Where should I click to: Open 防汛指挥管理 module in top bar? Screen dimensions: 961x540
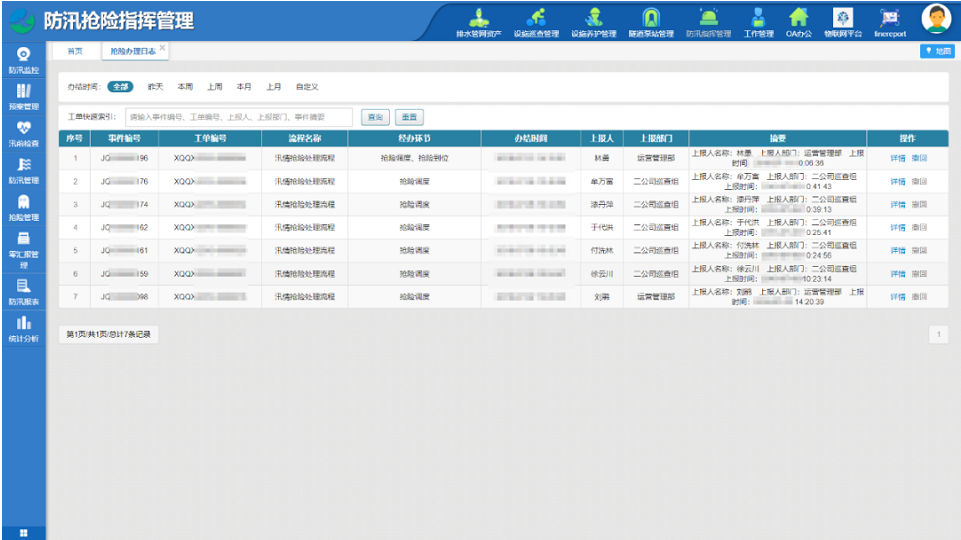pyautogui.click(x=708, y=23)
